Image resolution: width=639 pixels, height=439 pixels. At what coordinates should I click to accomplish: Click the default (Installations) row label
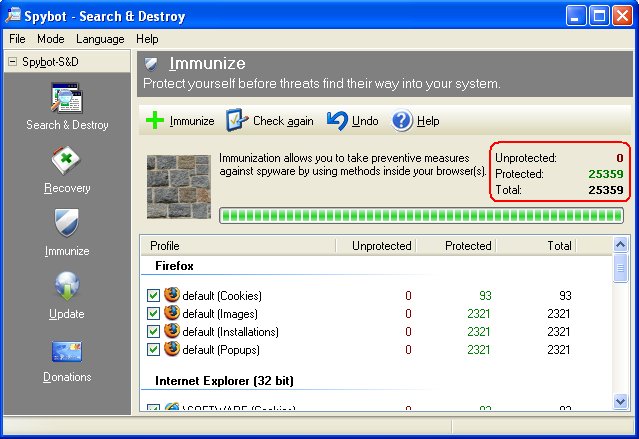(x=231, y=332)
